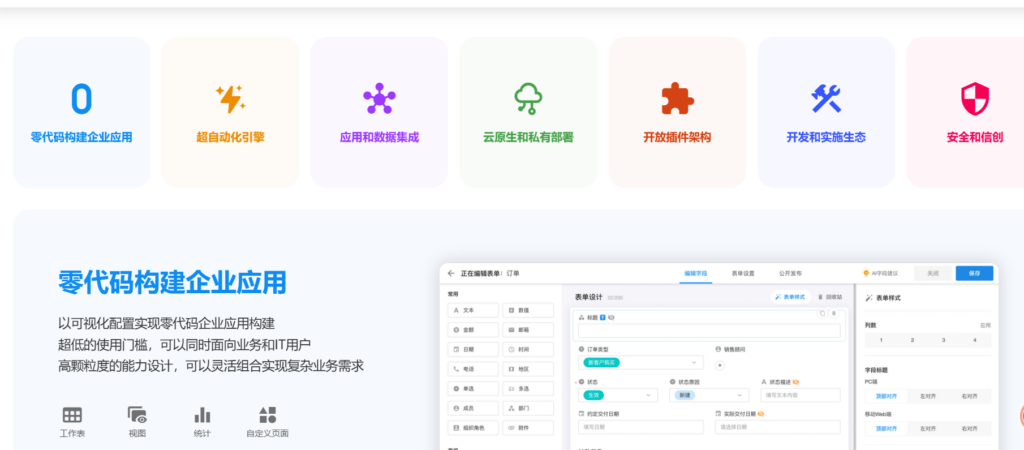This screenshot has height=450, width=1024.
Task: Click the 统计 bar chart icon
Action: point(202,415)
